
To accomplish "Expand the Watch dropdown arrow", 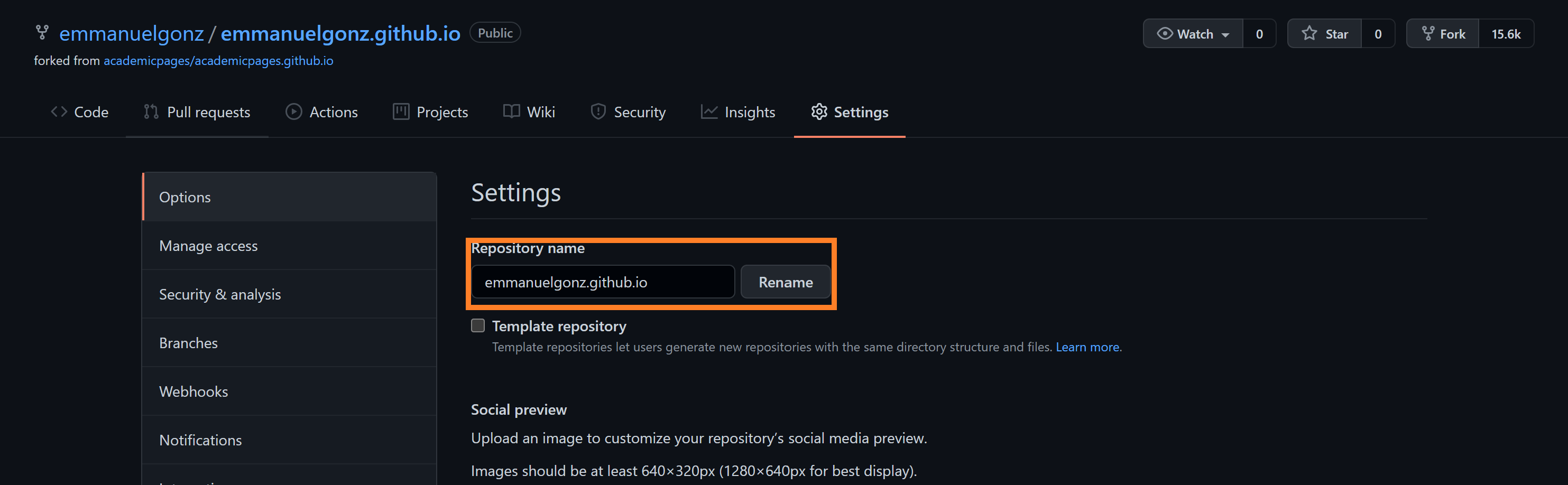I will point(1225,35).
